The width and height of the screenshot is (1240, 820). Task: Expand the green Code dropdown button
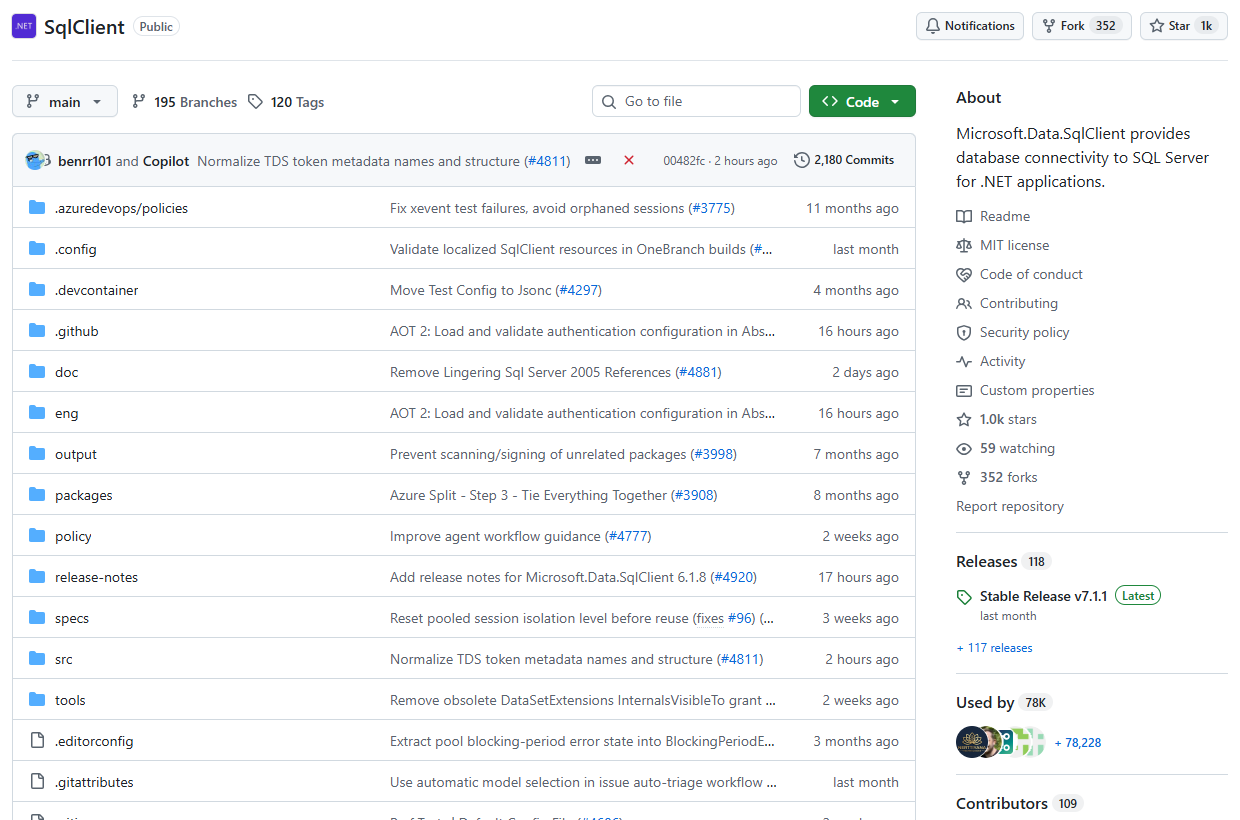coord(862,101)
